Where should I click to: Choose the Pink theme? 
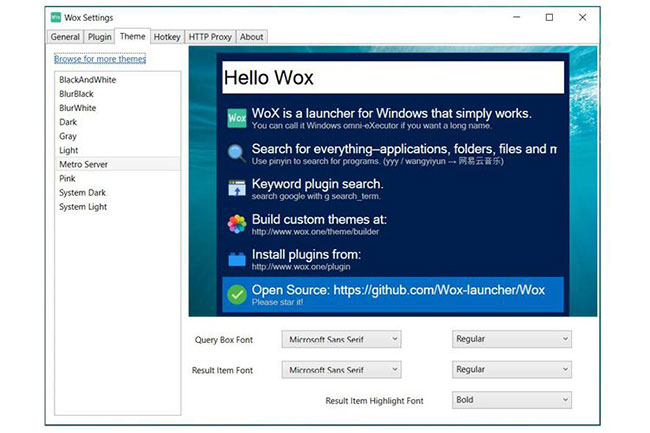pos(118,178)
